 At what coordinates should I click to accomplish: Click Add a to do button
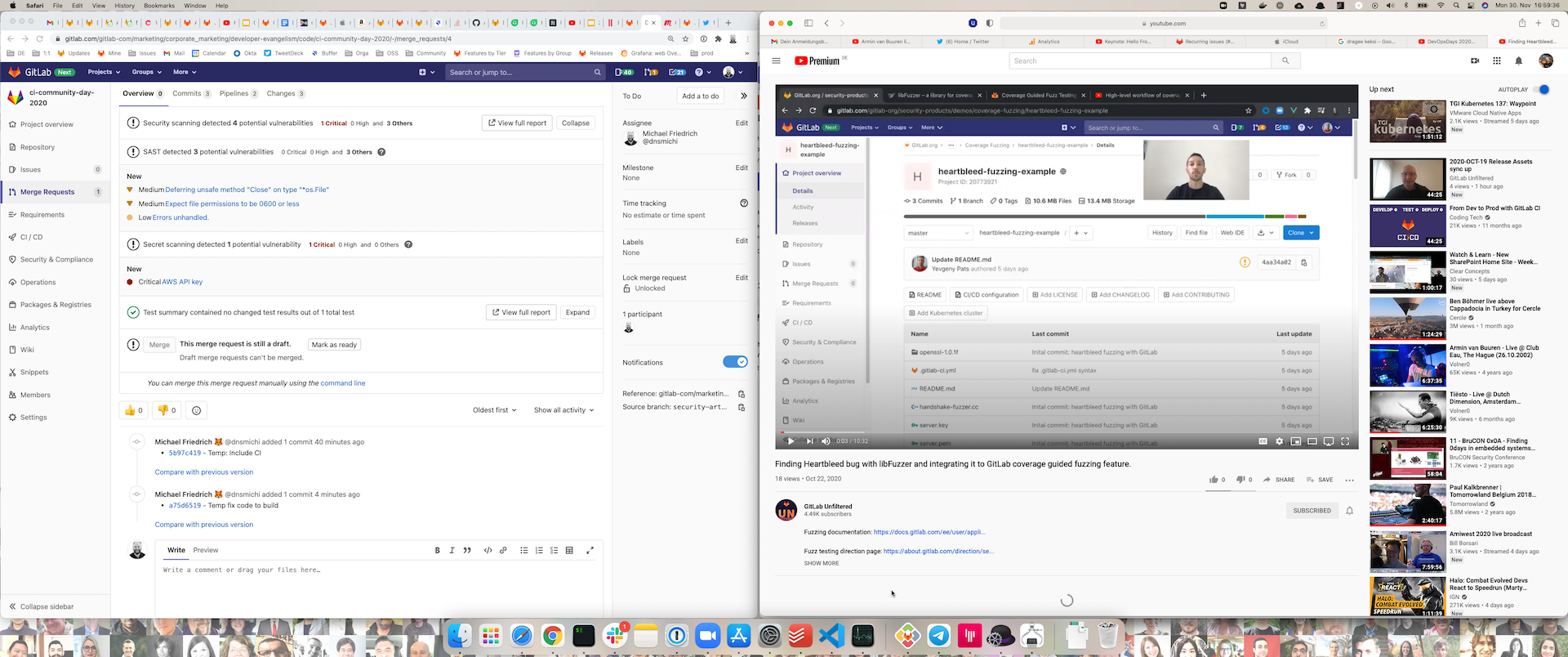coord(701,96)
